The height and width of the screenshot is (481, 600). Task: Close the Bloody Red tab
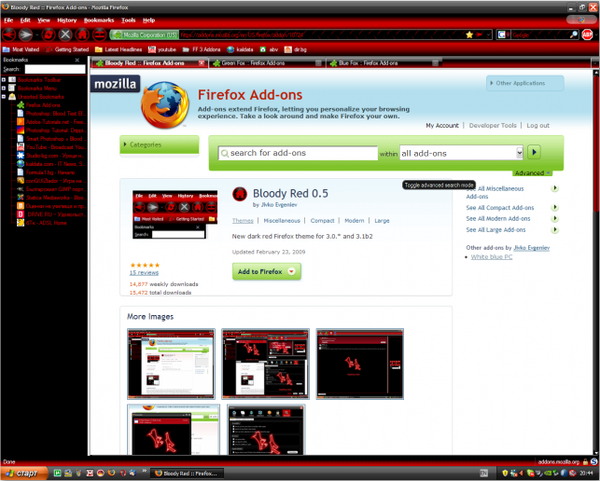201,63
